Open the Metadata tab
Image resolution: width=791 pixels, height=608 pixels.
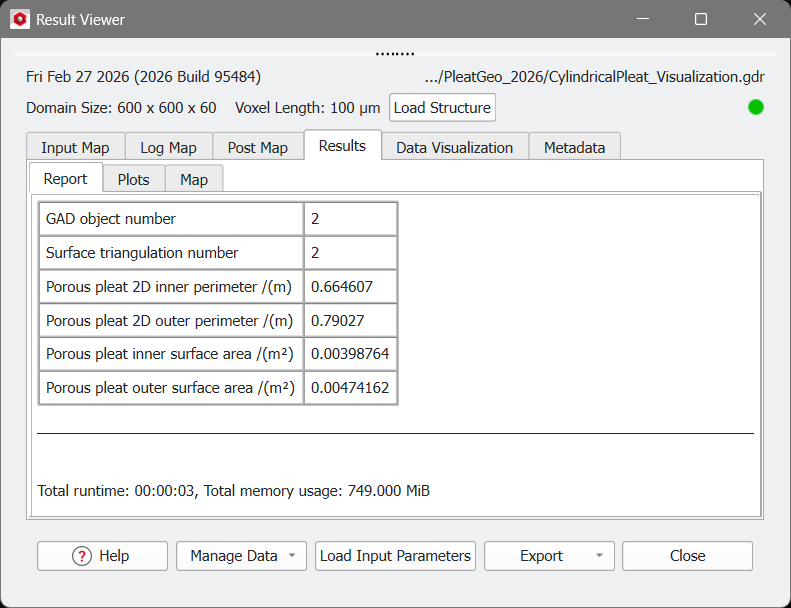[574, 147]
